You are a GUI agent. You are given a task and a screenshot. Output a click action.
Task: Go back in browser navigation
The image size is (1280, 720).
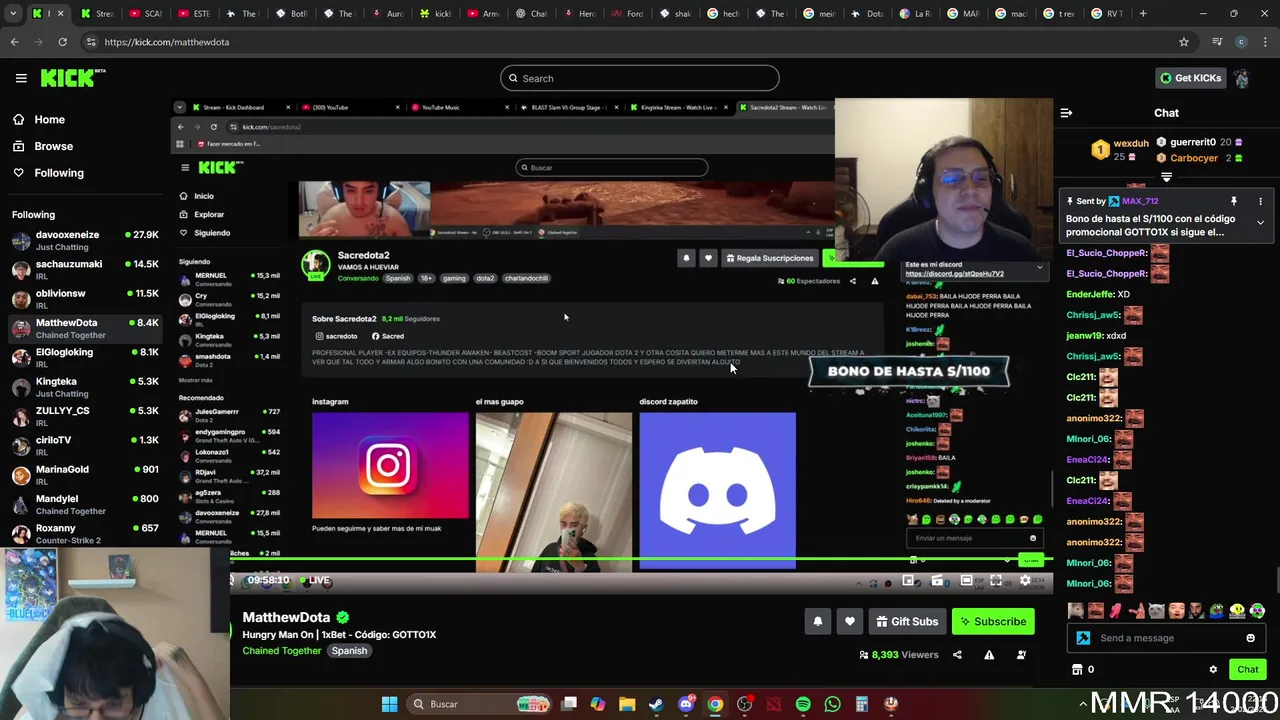(14, 42)
